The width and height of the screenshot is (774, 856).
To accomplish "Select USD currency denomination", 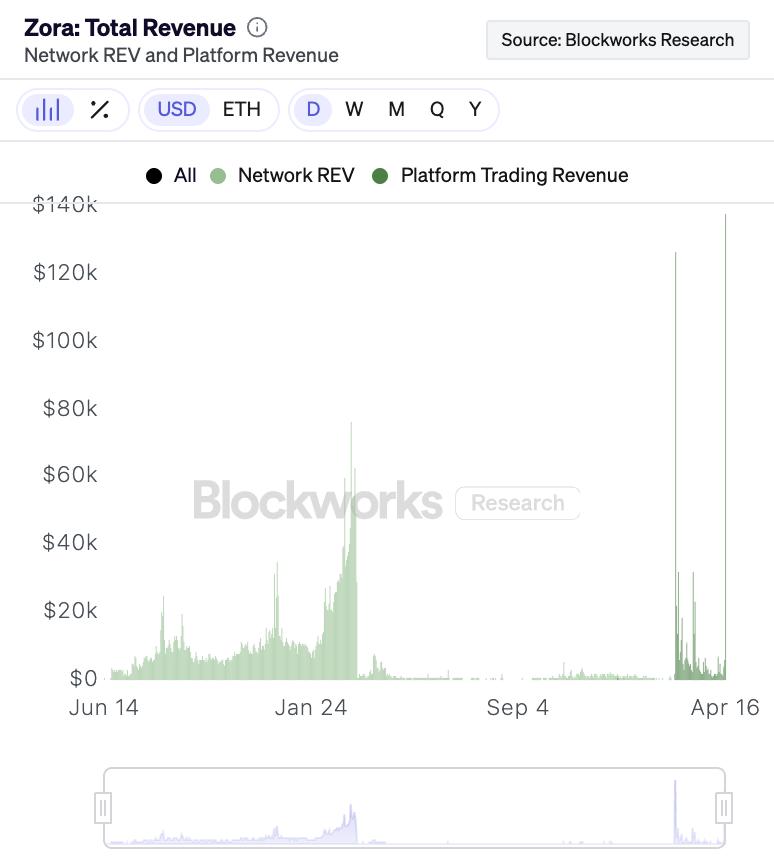I will tap(177, 110).
